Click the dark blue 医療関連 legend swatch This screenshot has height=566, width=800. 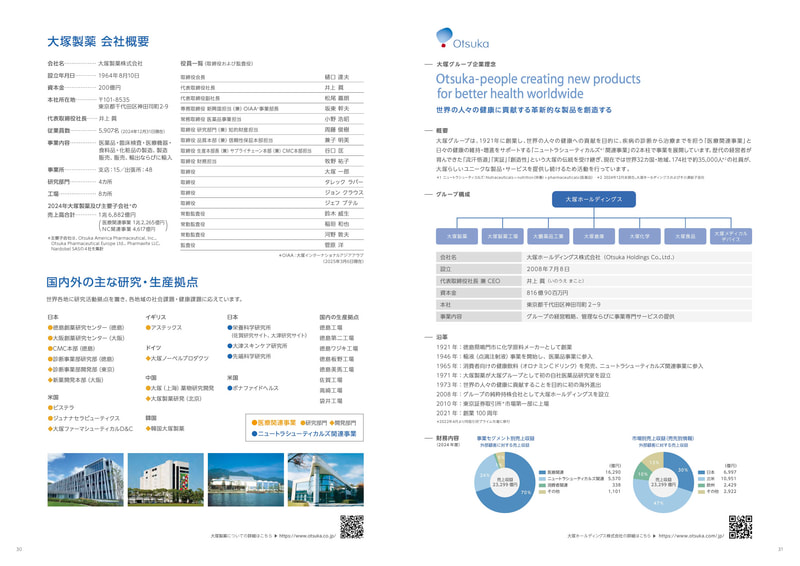point(543,472)
